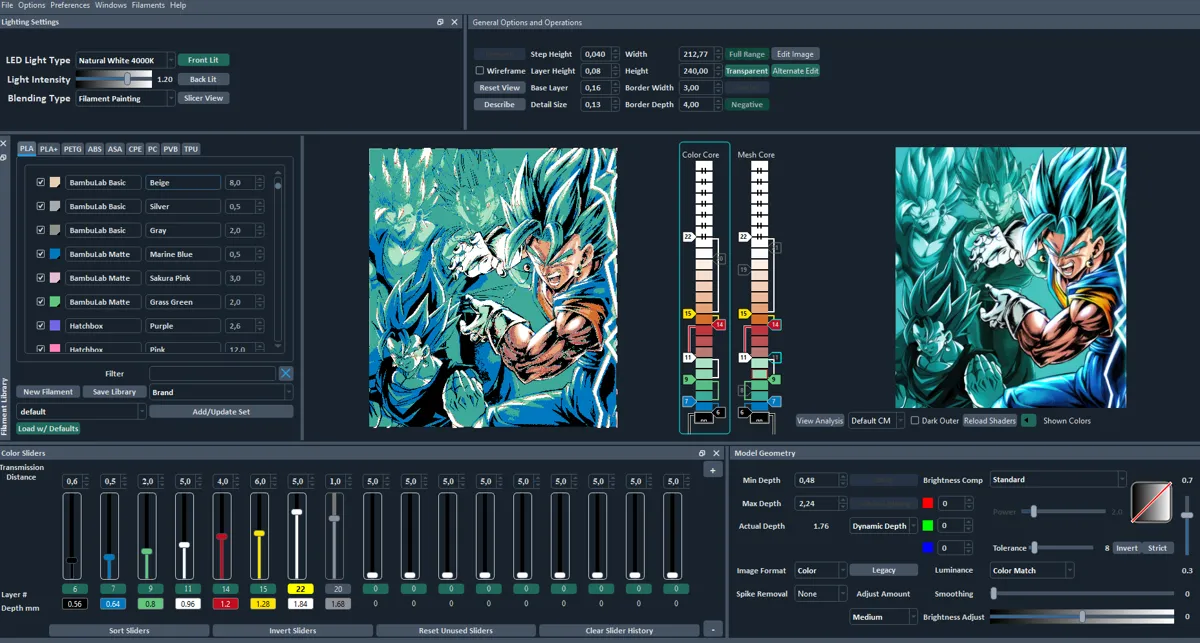Float the Color Sliders panel
Viewport: 1200px width, 643px height.
pos(702,453)
